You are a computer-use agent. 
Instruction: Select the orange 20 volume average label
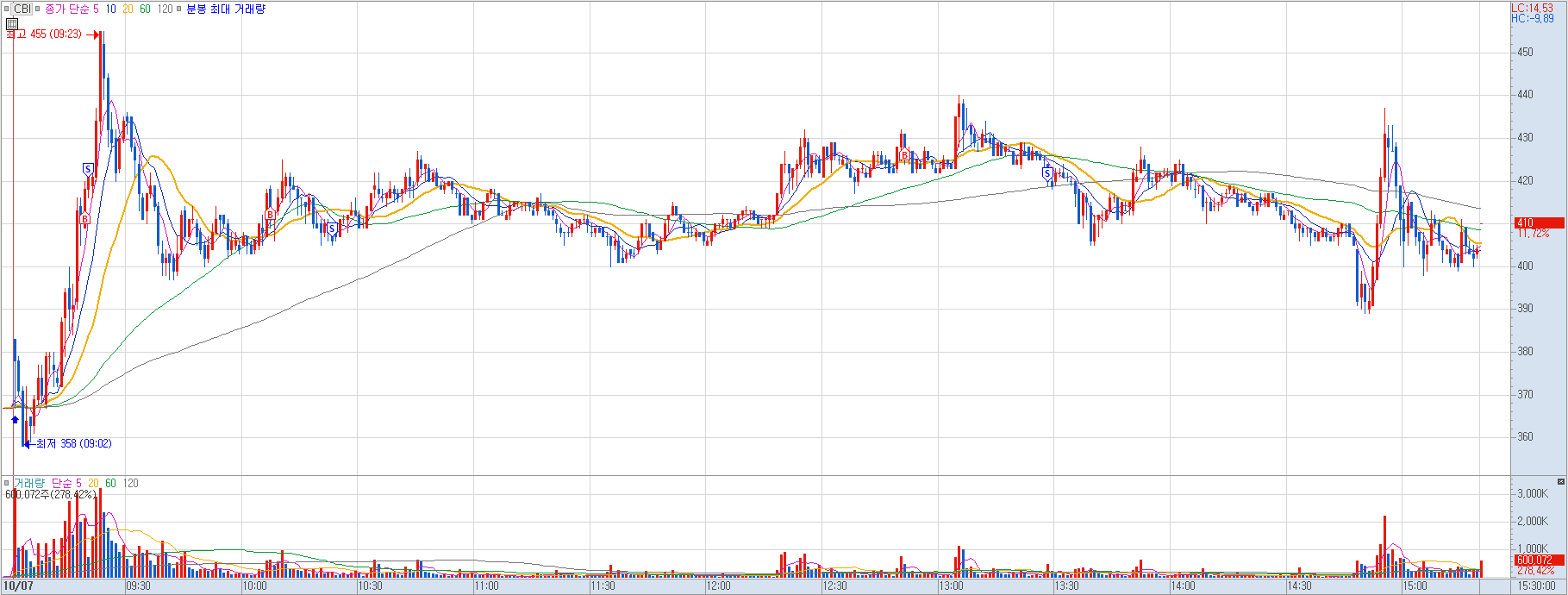94,483
